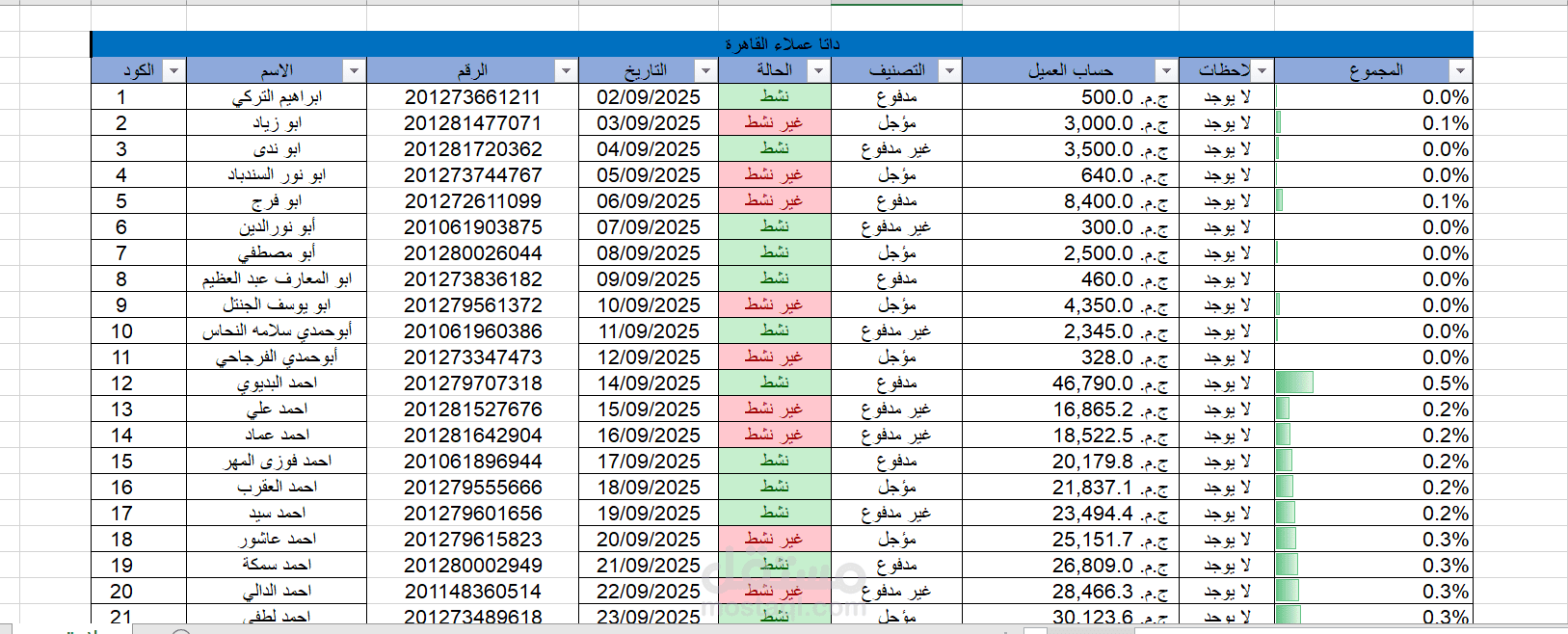Select the date cell 08/09/2025
The image size is (1568, 634).
649,253
